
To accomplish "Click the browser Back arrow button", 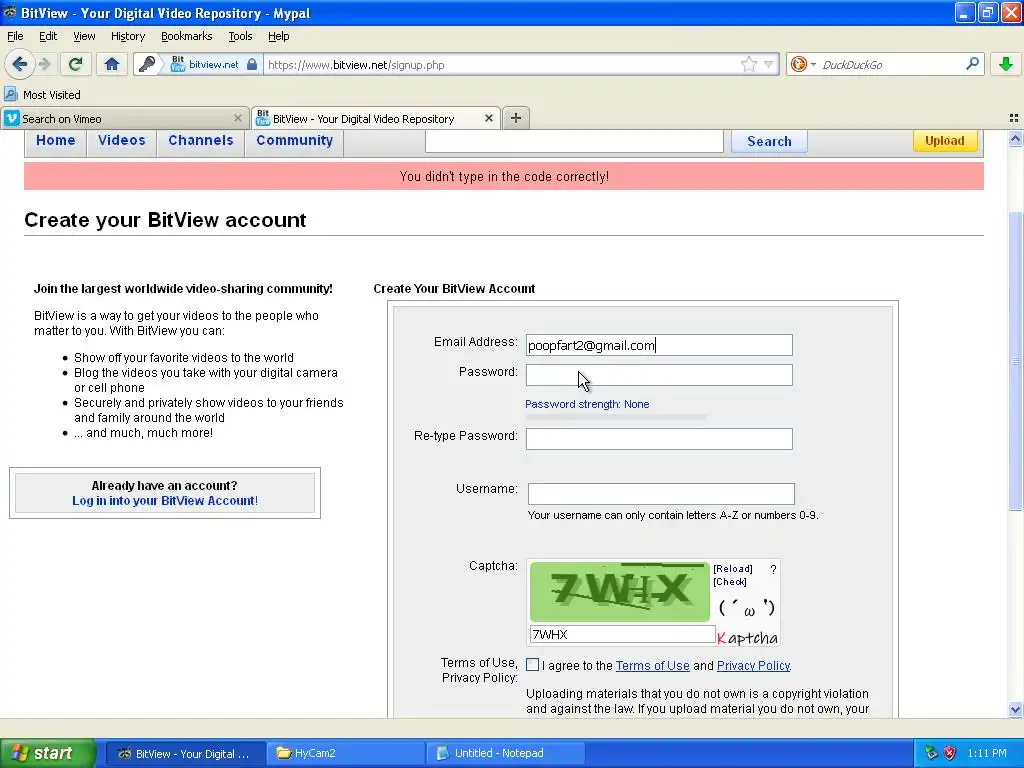I will click(x=20, y=64).
